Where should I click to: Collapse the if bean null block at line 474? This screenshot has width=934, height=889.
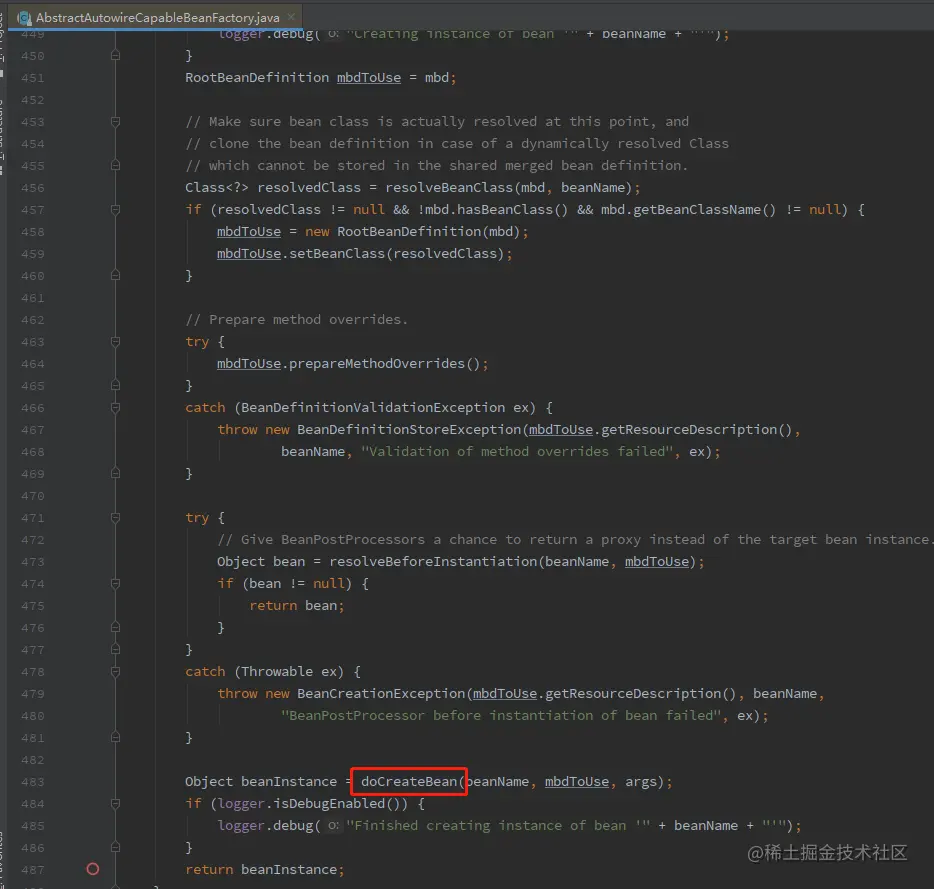(116, 584)
